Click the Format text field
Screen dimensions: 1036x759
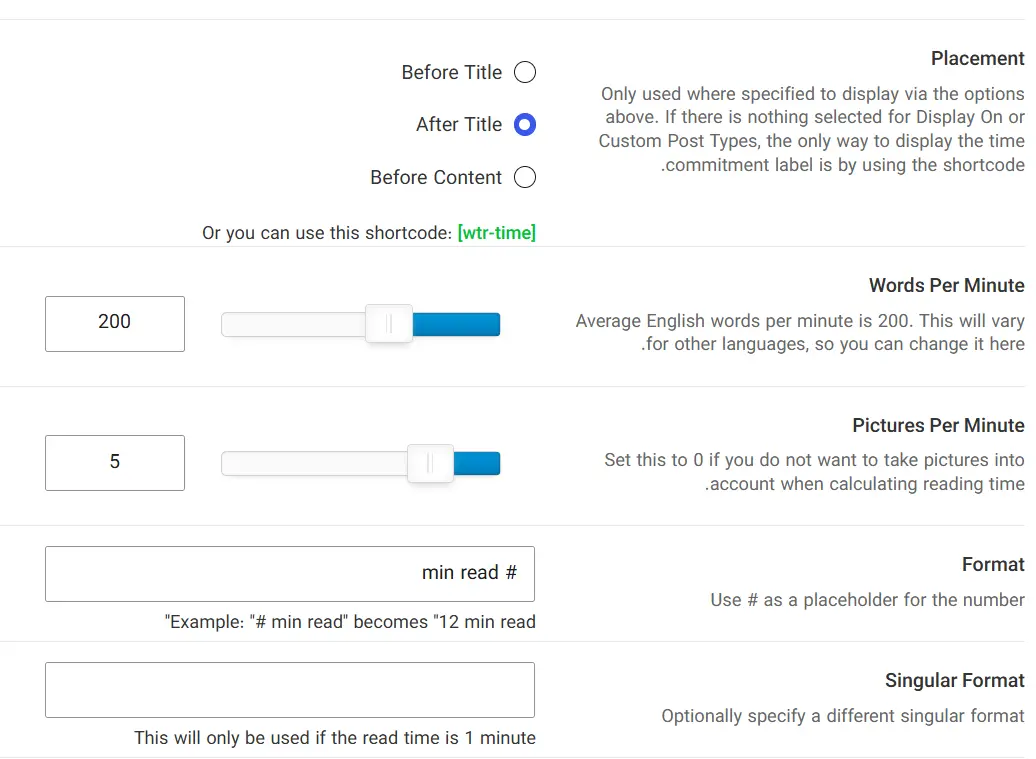(290, 574)
